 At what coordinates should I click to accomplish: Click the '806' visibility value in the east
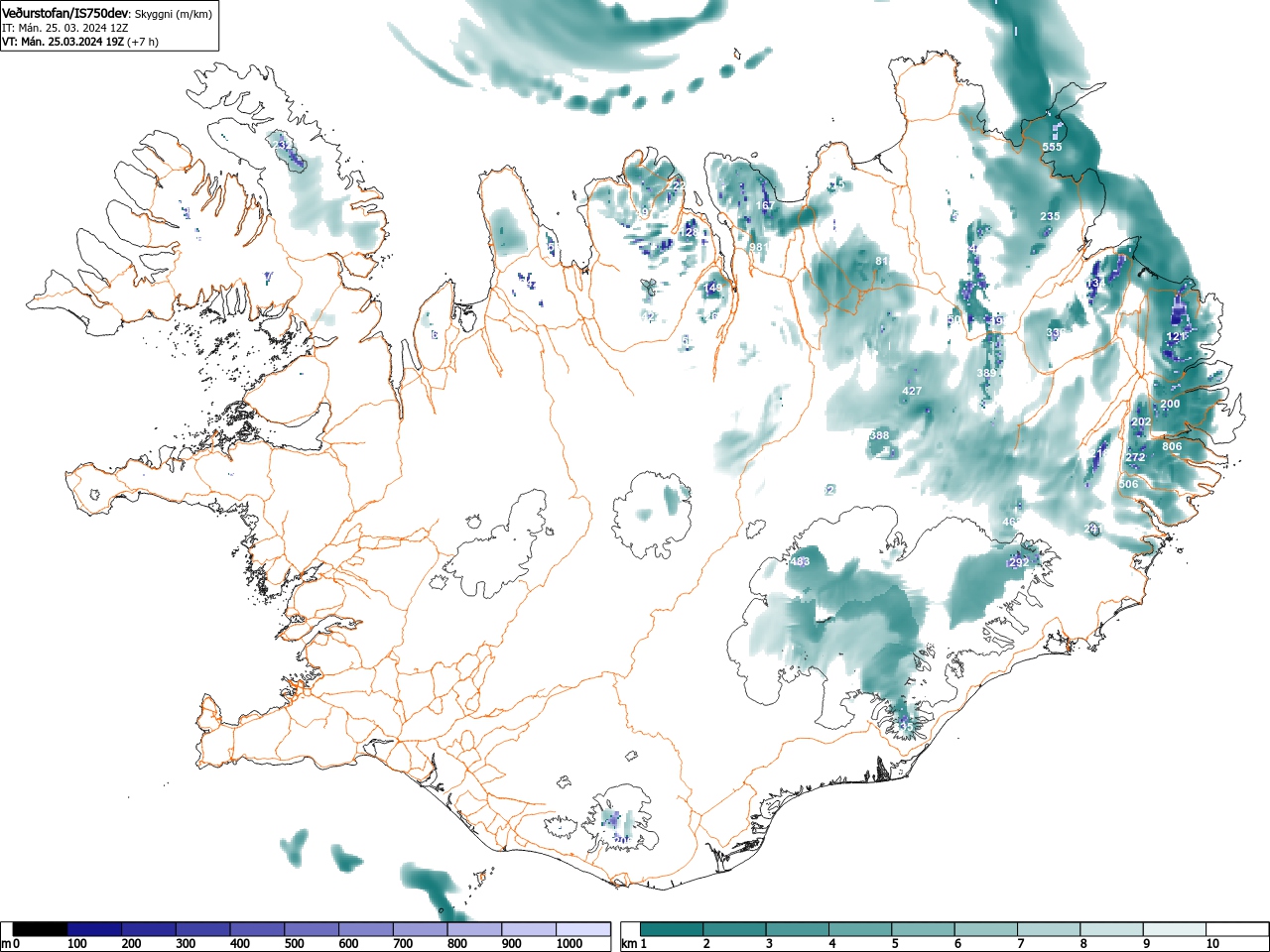click(x=1172, y=446)
